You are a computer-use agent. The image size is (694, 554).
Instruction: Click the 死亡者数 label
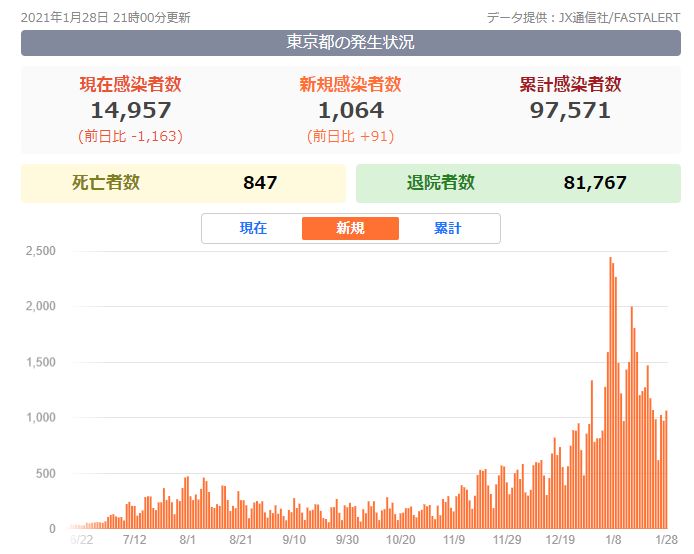click(106, 182)
